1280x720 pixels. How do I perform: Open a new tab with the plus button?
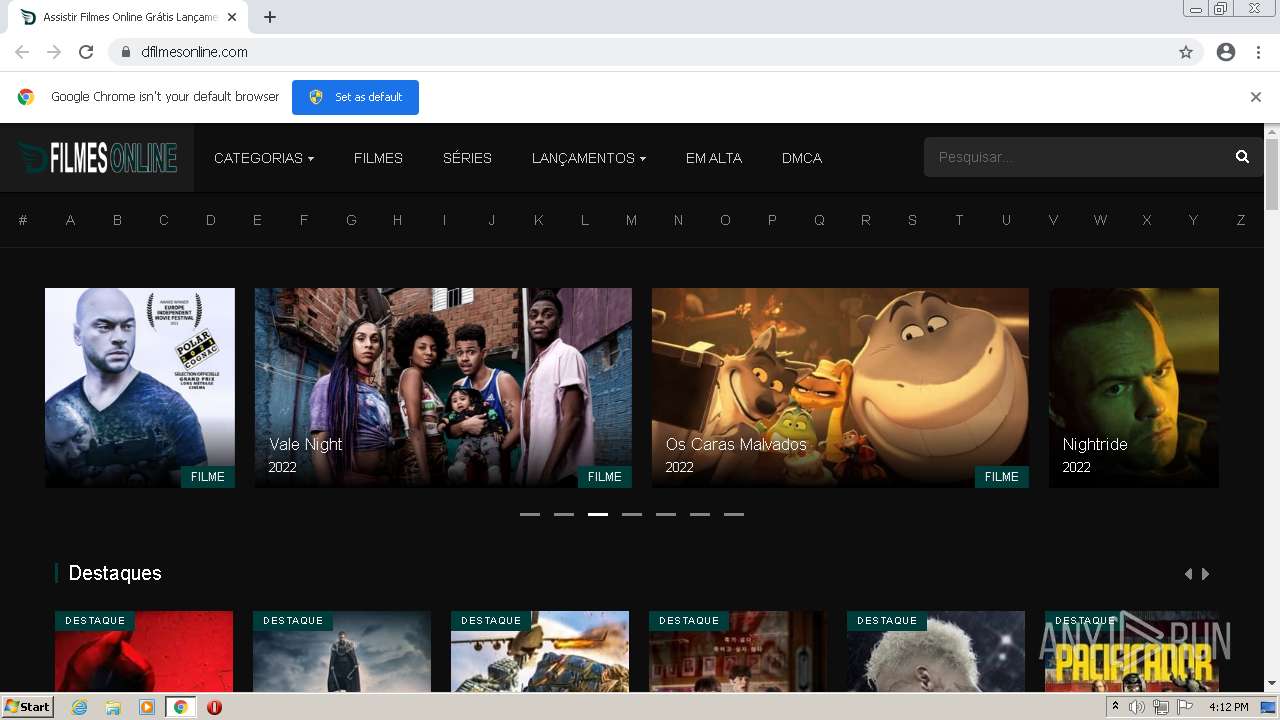(270, 17)
